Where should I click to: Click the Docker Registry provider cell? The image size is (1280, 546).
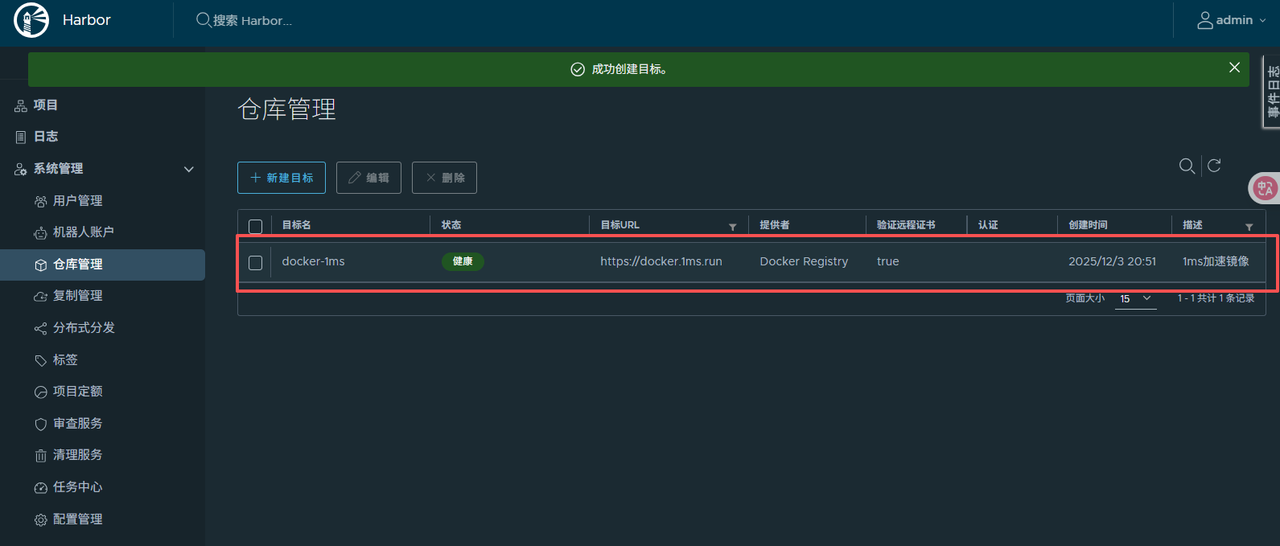[804, 261]
